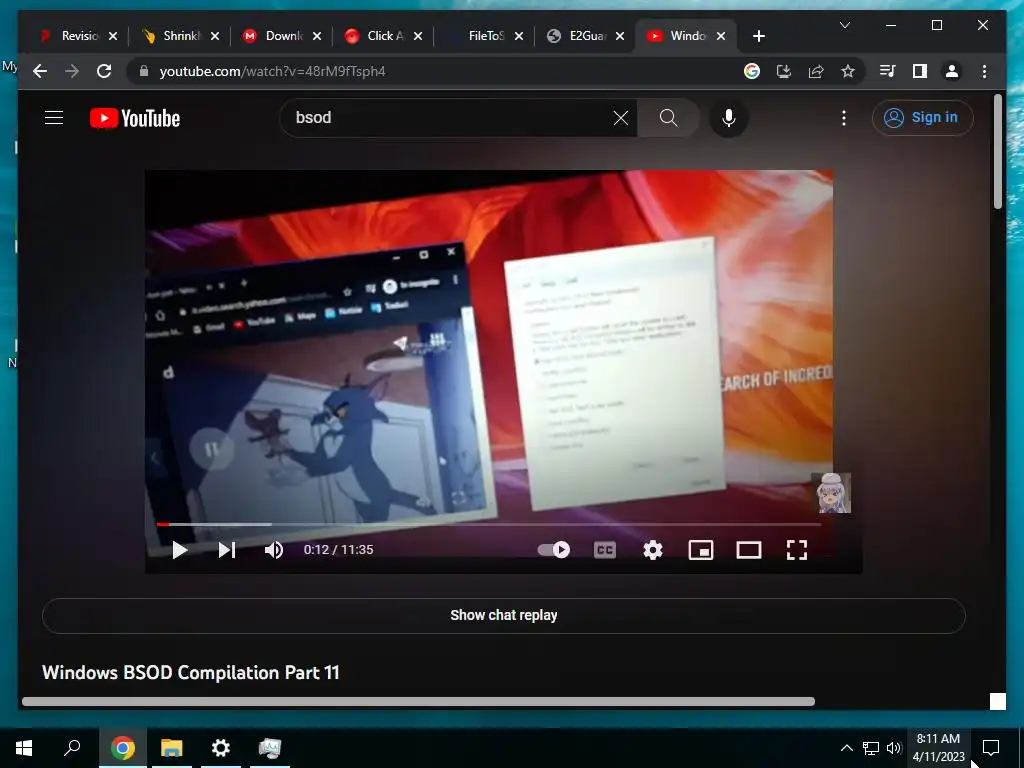The width and height of the screenshot is (1024, 768).
Task: Switch to miniplayer mode
Action: tap(701, 550)
